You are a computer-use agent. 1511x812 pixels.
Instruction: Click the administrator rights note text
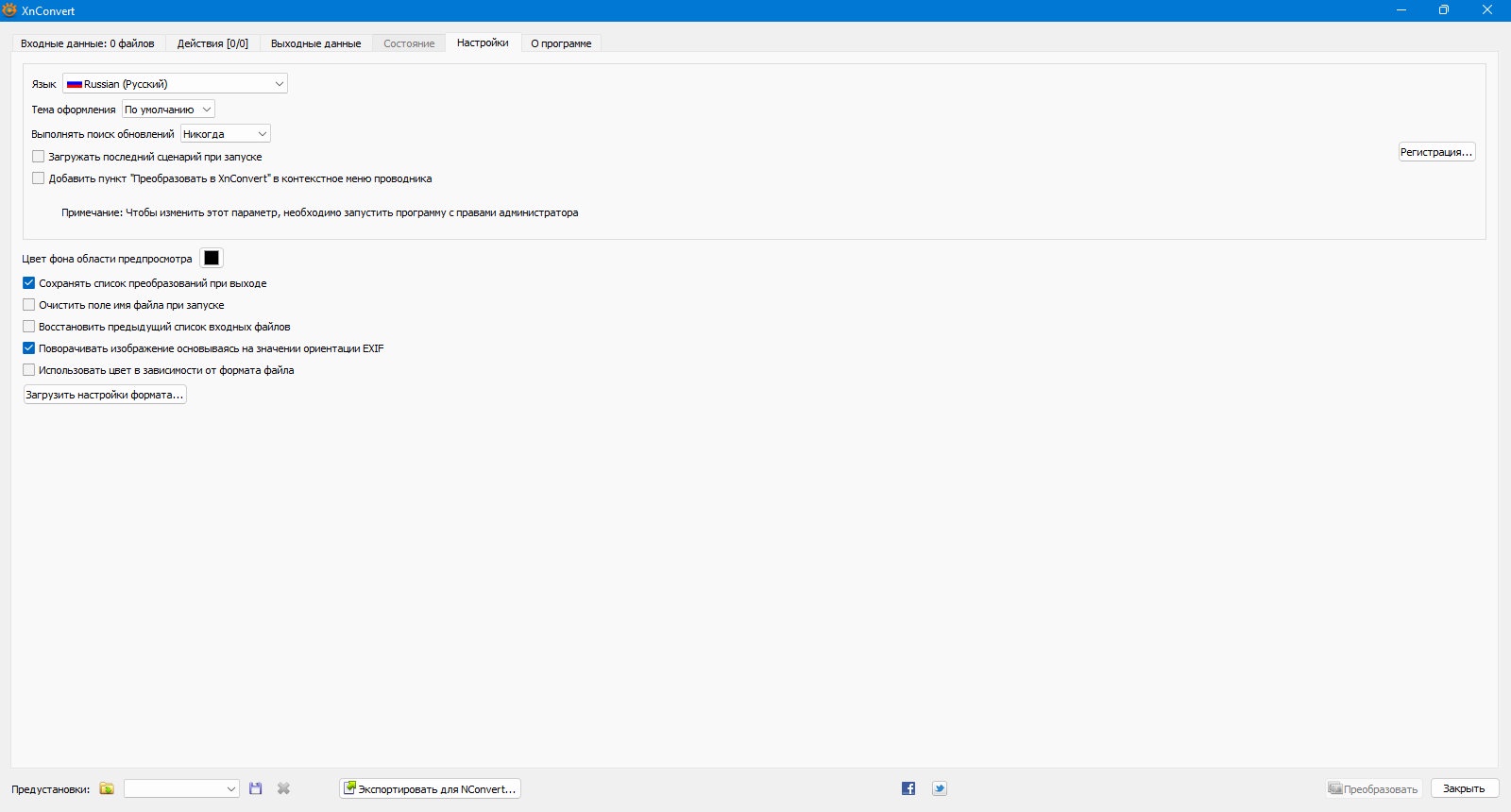tap(320, 212)
